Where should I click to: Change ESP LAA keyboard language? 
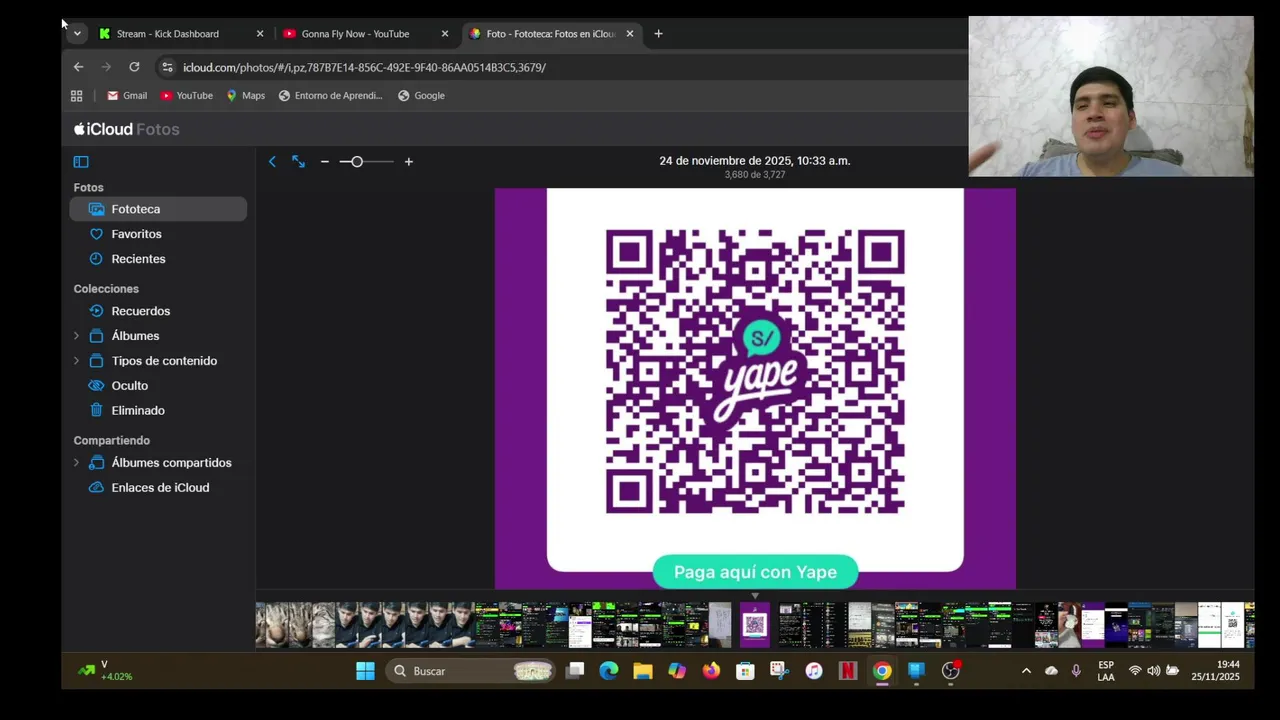(x=1106, y=671)
